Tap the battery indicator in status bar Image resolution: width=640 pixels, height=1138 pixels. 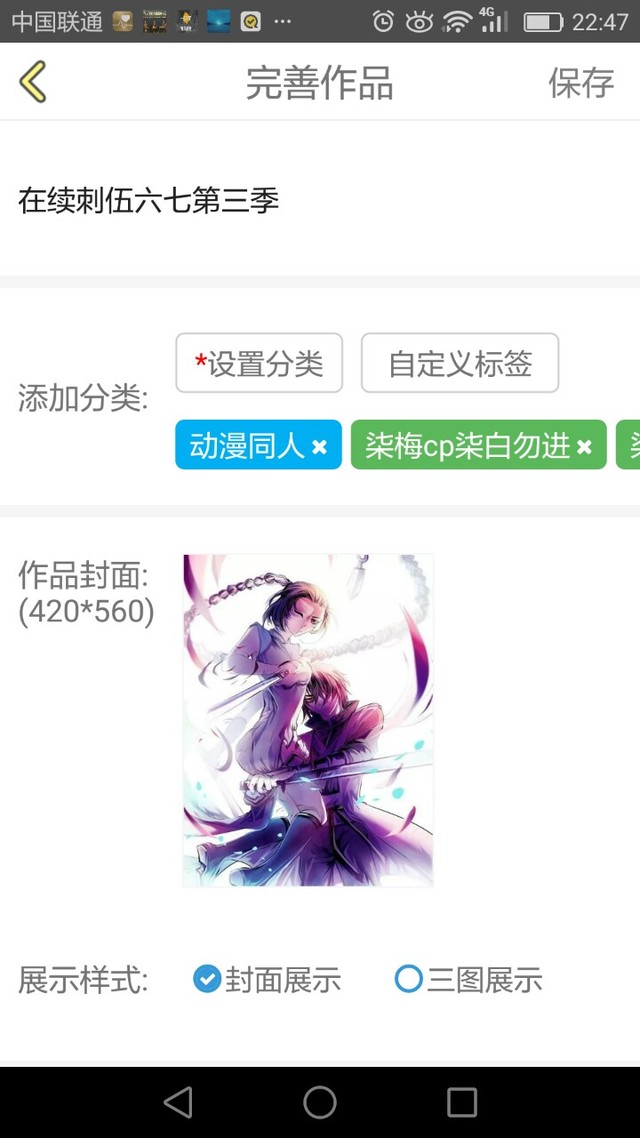543,22
